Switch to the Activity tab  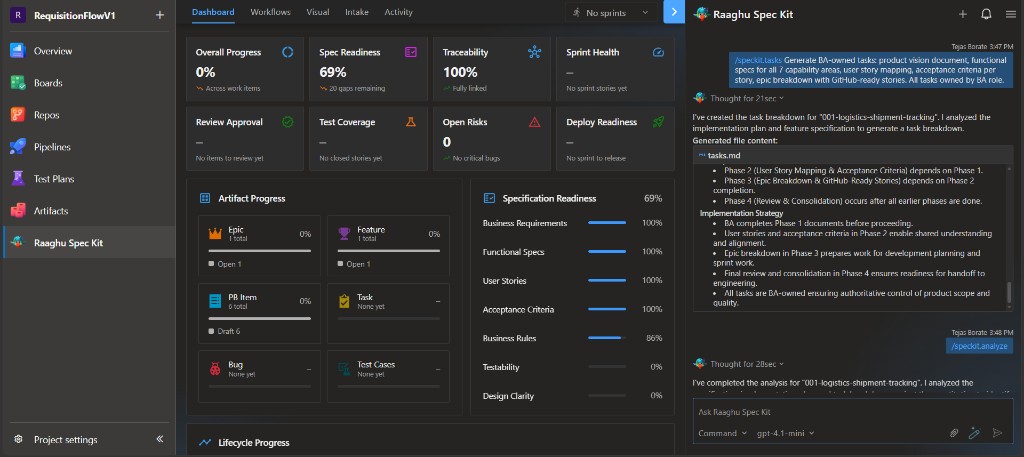[398, 12]
